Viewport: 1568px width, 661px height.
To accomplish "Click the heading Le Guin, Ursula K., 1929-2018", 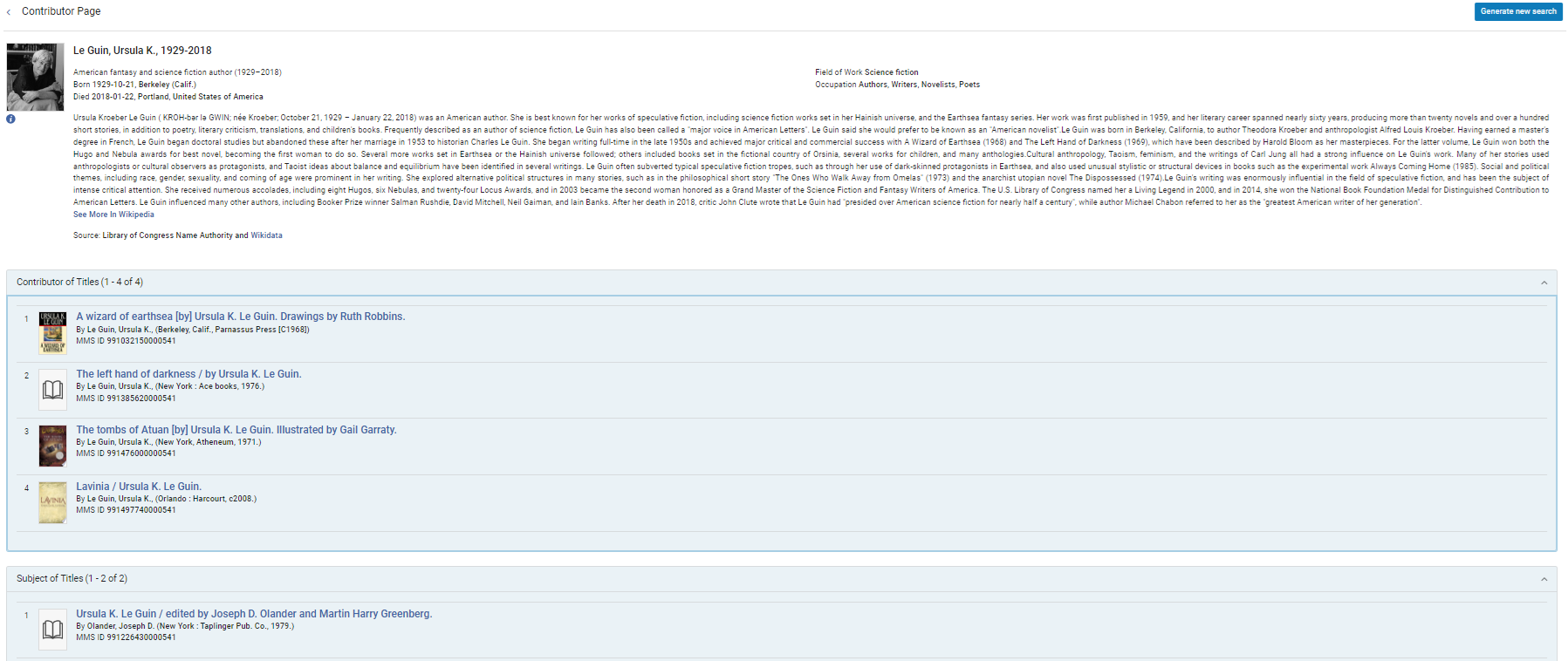I will (142, 51).
